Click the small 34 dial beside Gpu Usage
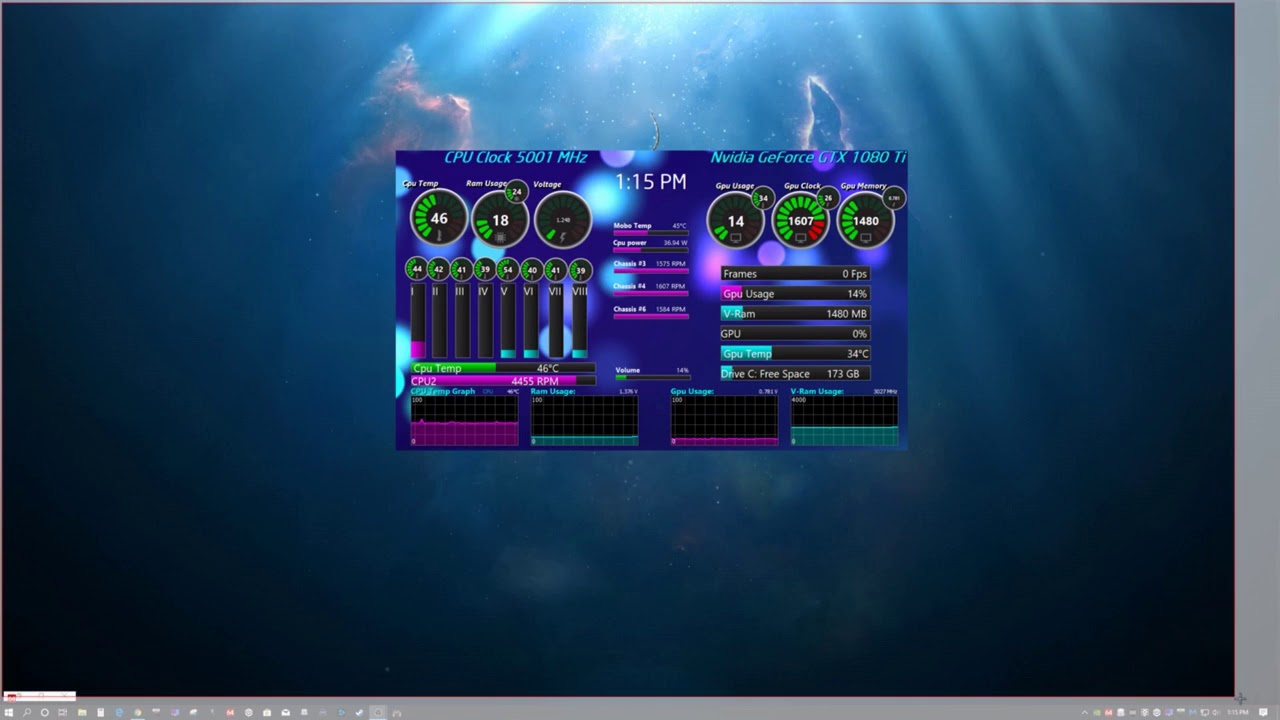The height and width of the screenshot is (720, 1280). coord(763,198)
